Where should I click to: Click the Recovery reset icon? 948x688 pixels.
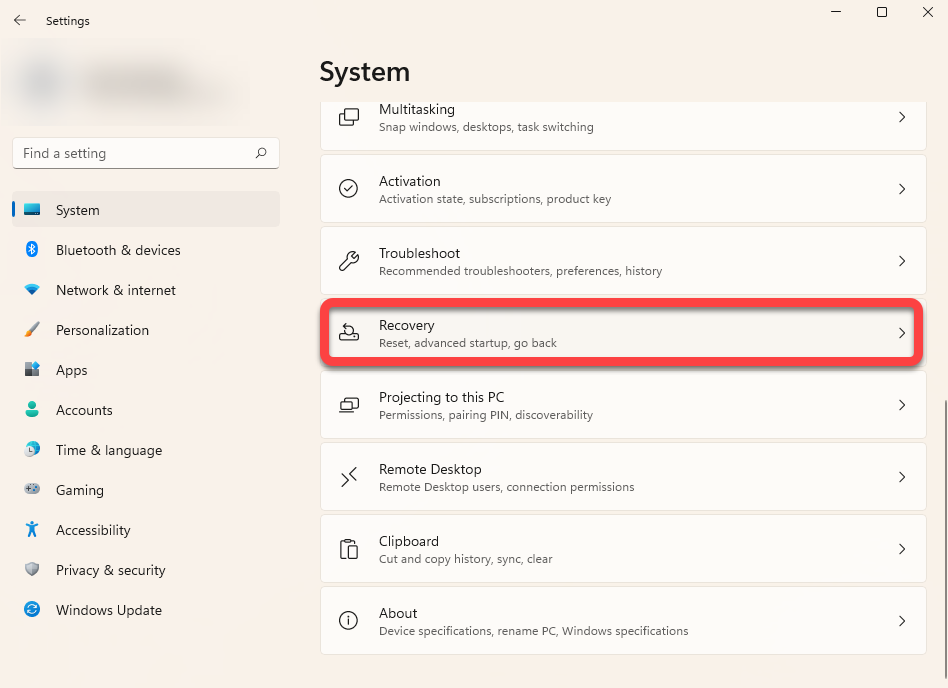348,333
